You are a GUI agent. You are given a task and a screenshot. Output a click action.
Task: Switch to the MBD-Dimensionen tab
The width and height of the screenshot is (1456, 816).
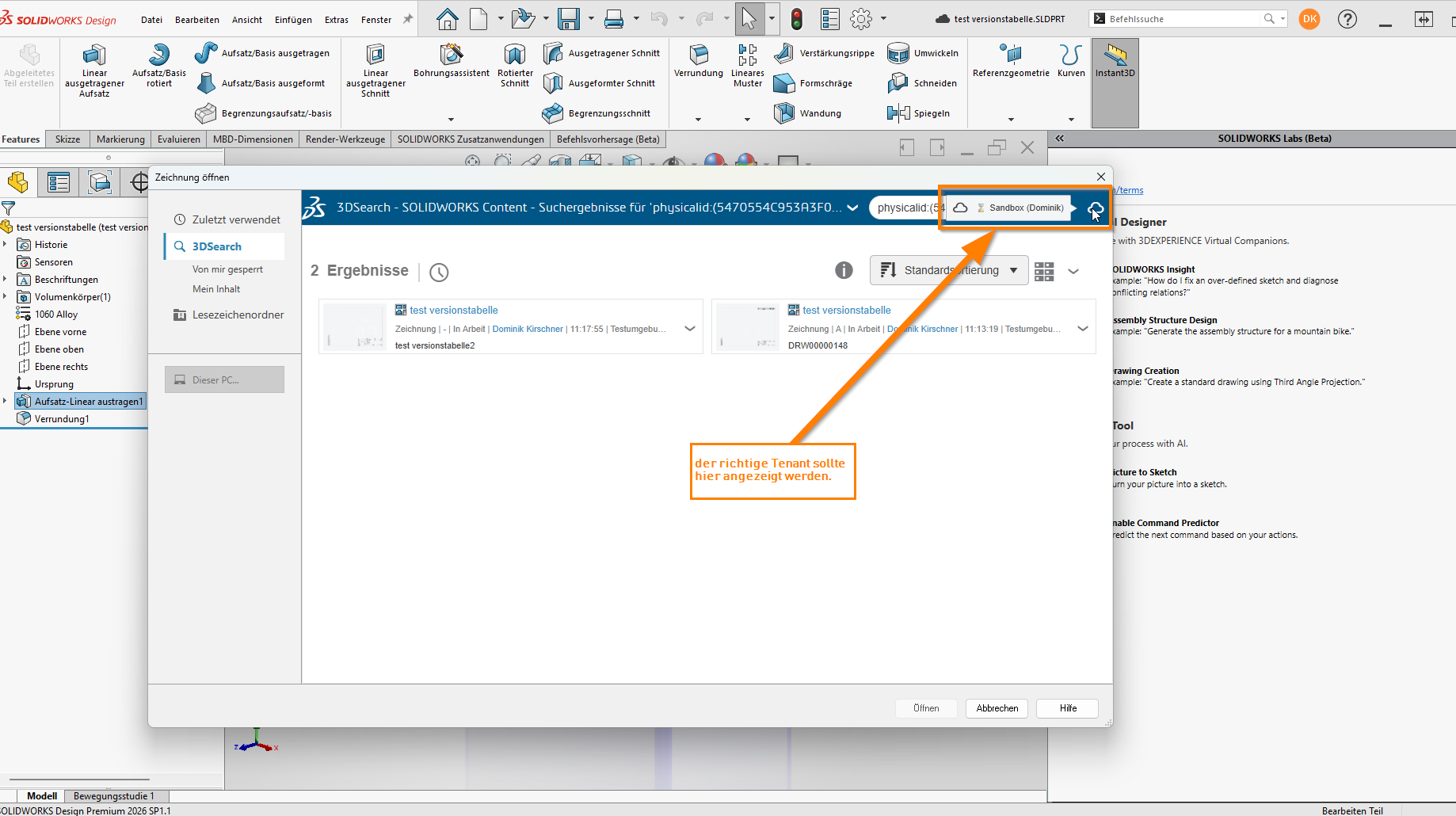click(x=253, y=139)
